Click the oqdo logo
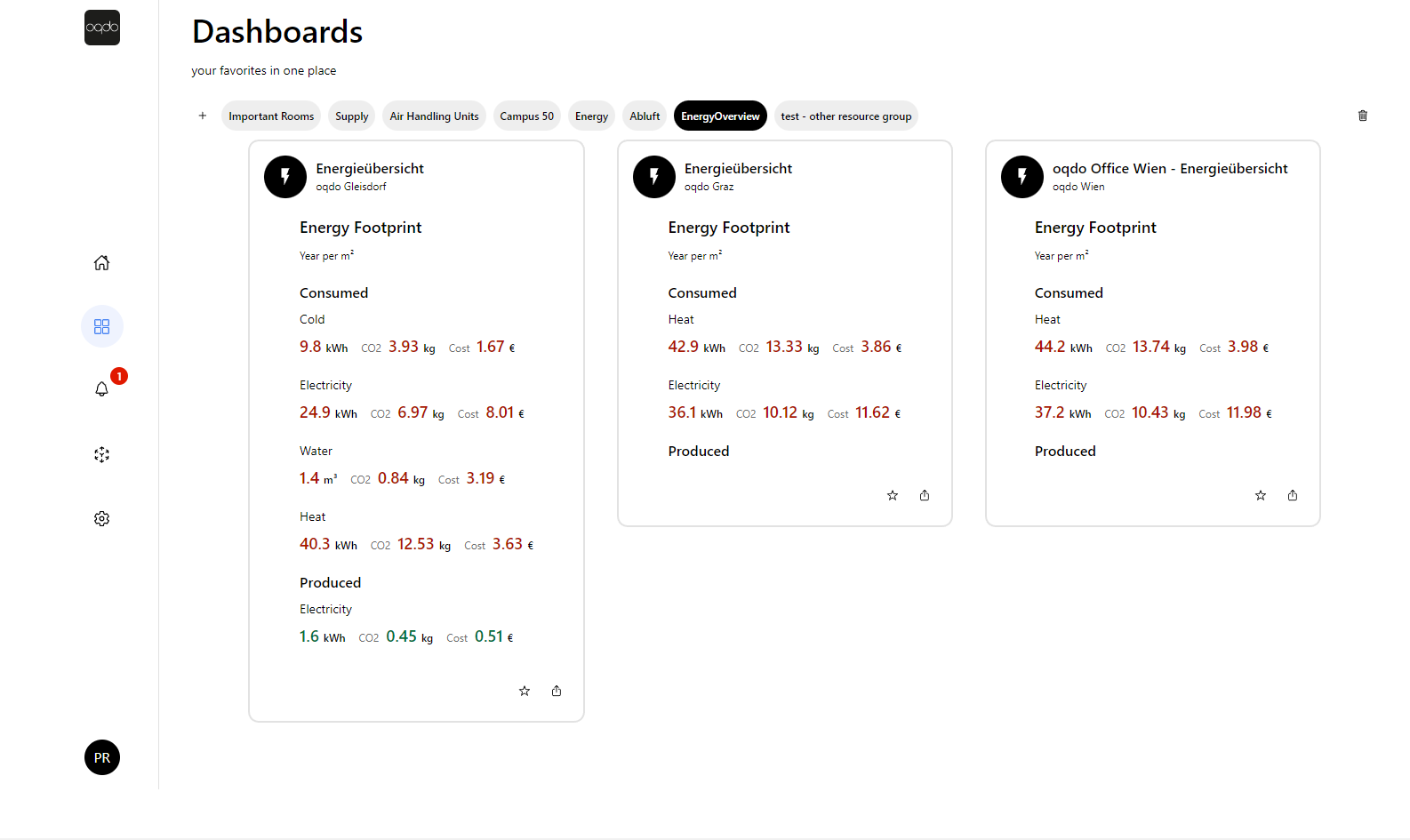The height and width of the screenshot is (840, 1410). coord(102,28)
